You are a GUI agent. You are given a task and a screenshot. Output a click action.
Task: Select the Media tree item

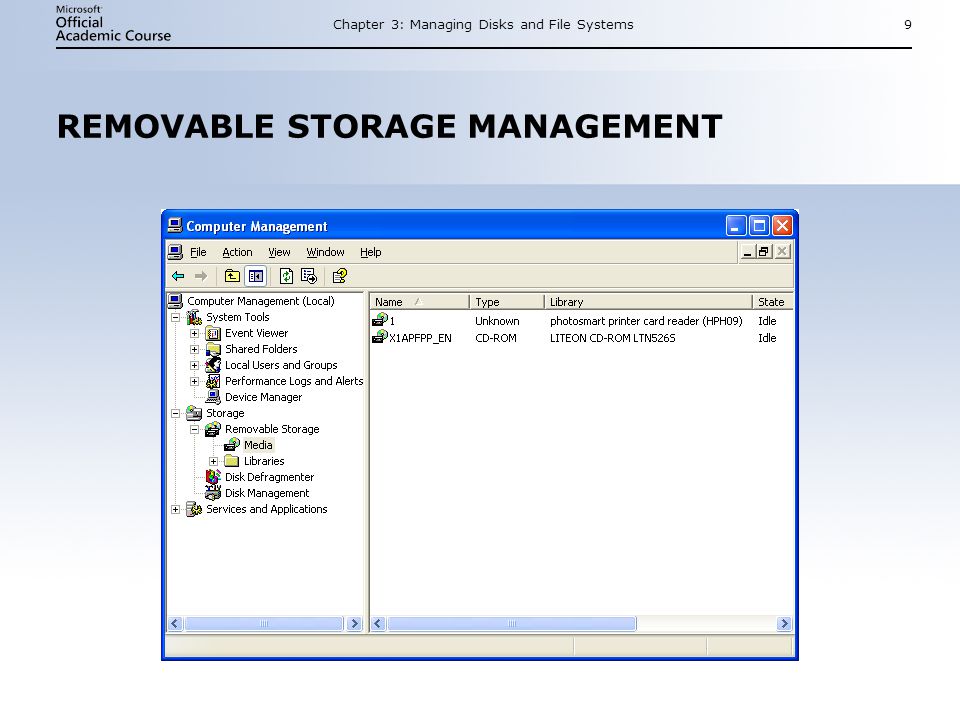[x=258, y=445]
